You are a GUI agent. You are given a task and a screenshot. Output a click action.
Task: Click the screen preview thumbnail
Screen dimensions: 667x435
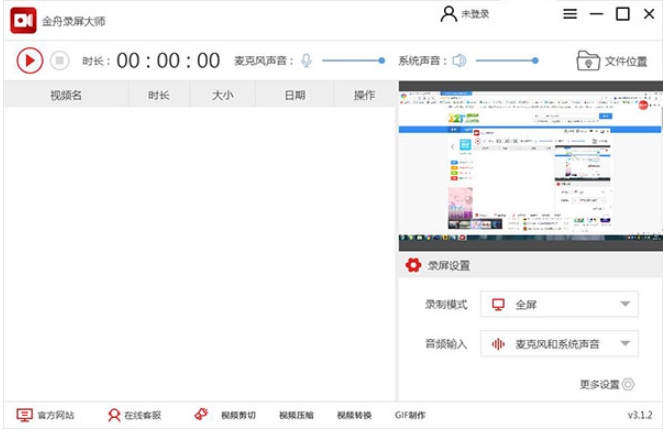[x=530, y=166]
